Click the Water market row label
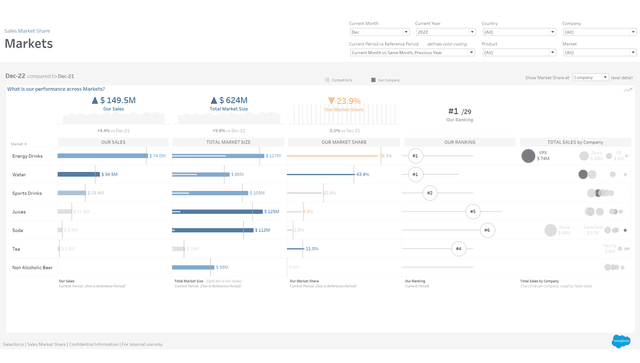Screen dimensions: 640x363 coord(19,175)
